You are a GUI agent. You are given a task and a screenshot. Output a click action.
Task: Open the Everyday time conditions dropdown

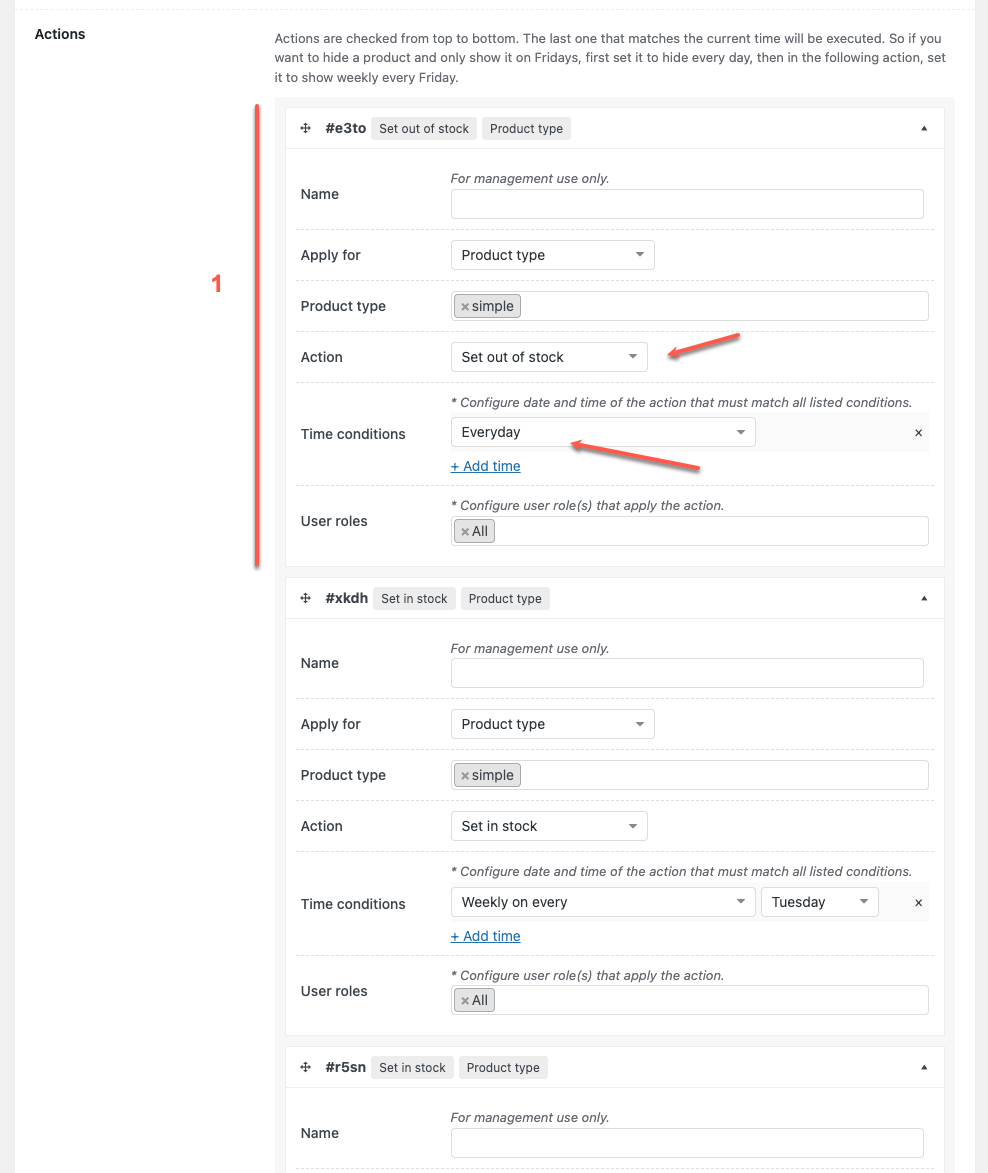click(602, 432)
